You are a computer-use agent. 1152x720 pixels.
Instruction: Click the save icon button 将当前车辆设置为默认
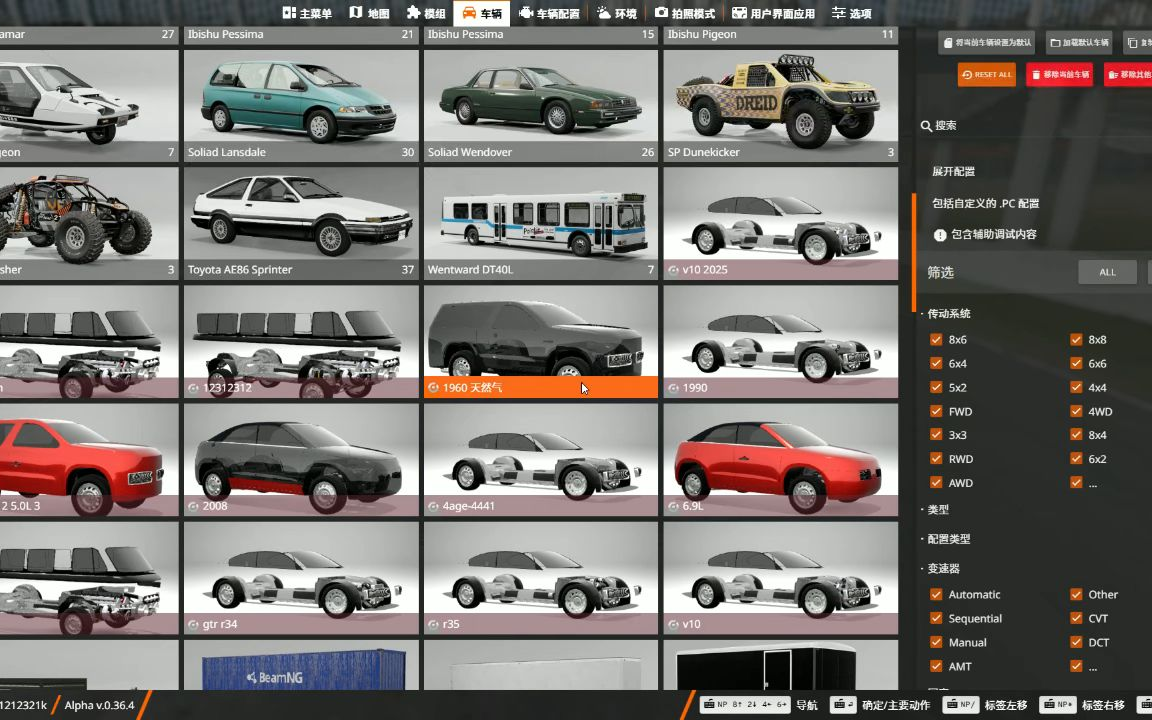pos(986,43)
